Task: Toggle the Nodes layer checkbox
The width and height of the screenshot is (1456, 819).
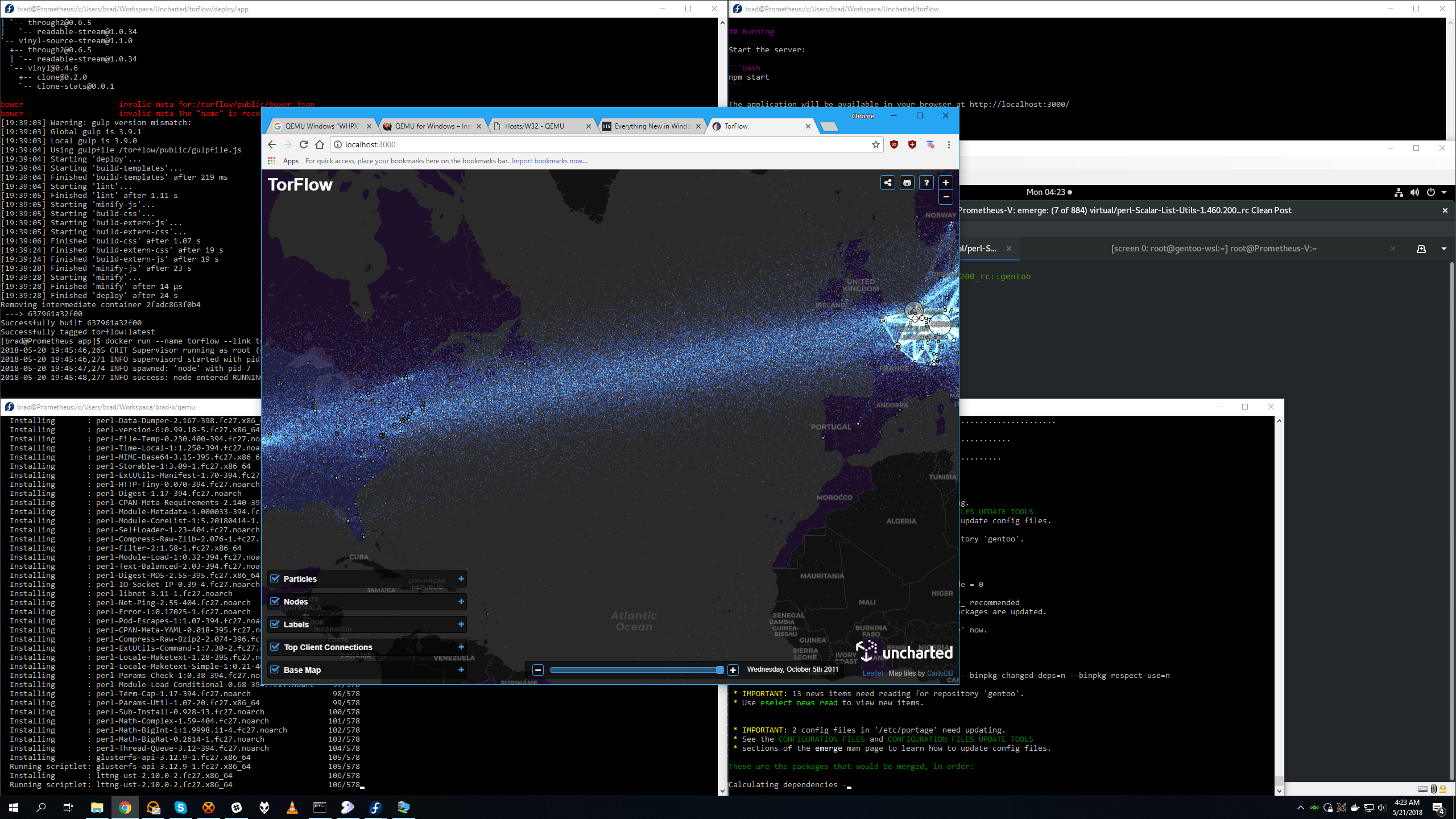Action: tap(275, 602)
